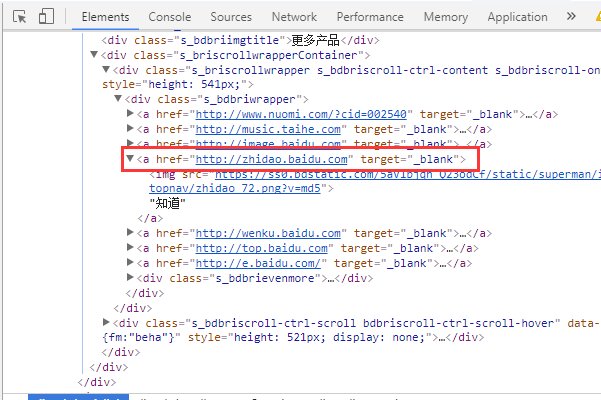Switch to the Application tab

(517, 17)
